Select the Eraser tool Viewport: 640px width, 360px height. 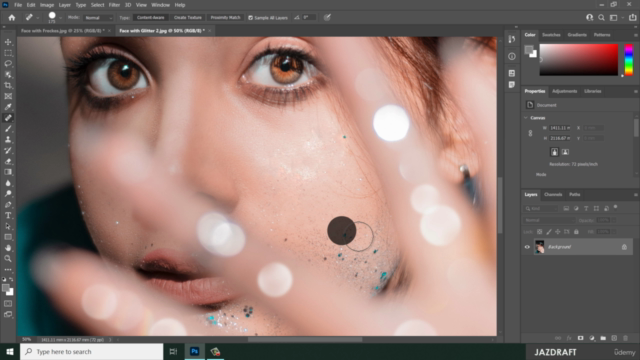coord(8,161)
